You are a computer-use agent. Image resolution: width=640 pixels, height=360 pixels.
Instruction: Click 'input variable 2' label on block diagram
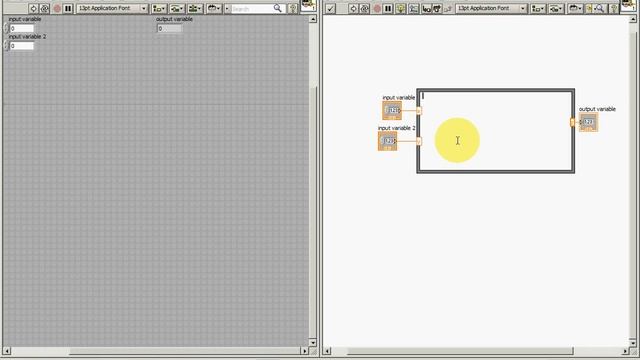[396, 128]
